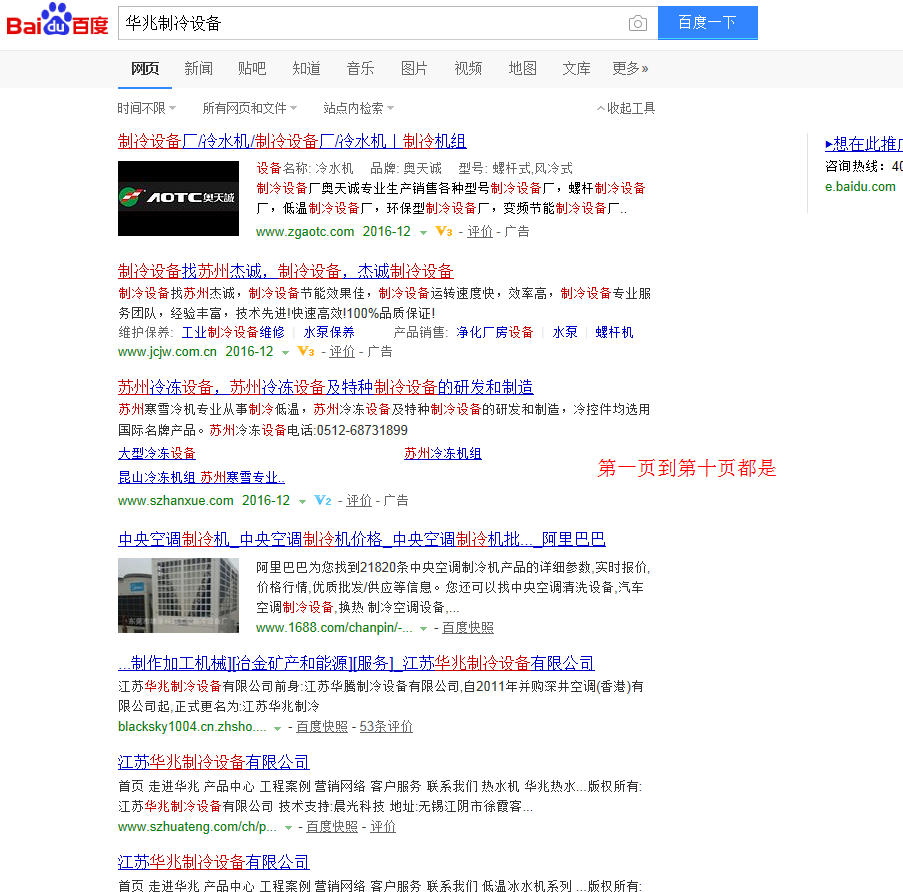Switch to 图片 tab
This screenshot has width=903, height=892.
click(x=414, y=69)
